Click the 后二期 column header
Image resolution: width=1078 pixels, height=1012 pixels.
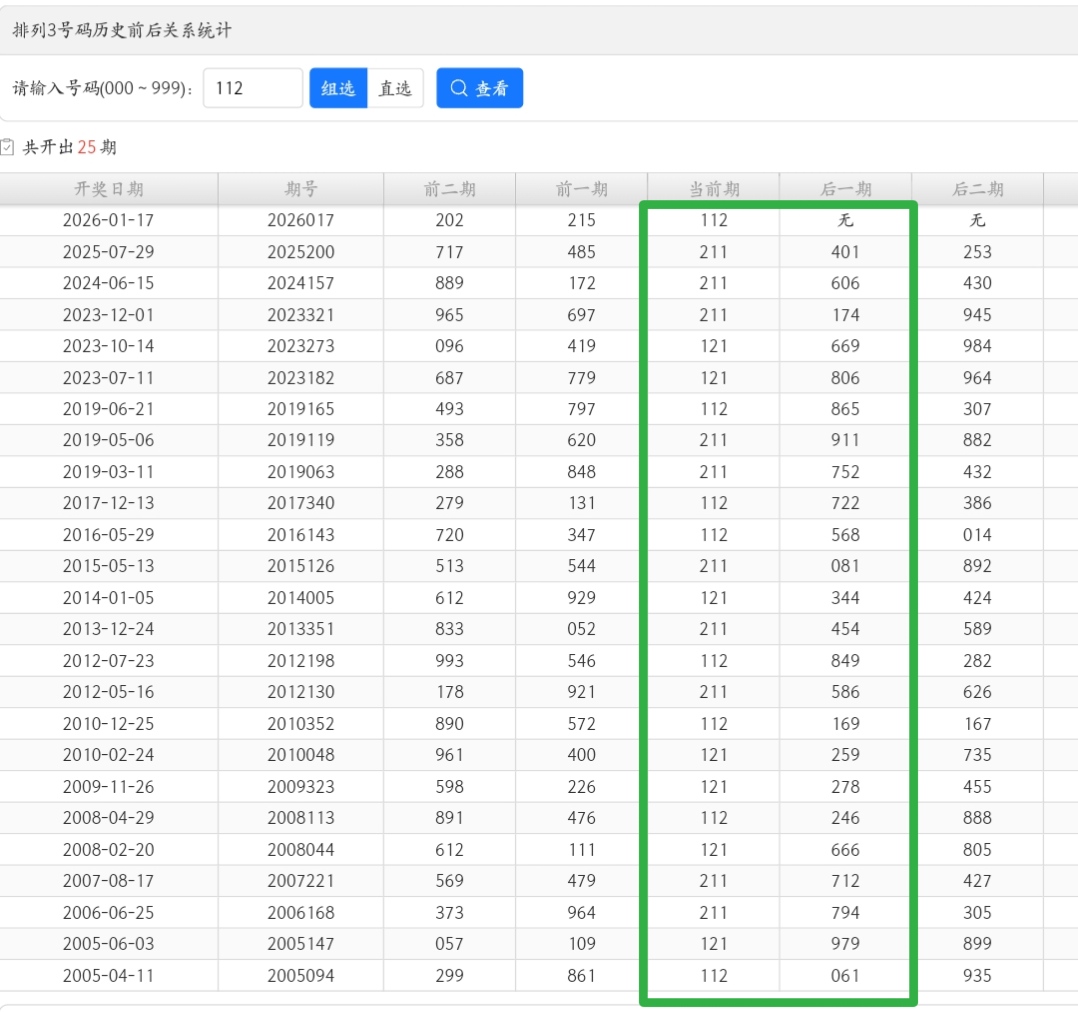[x=977, y=189]
